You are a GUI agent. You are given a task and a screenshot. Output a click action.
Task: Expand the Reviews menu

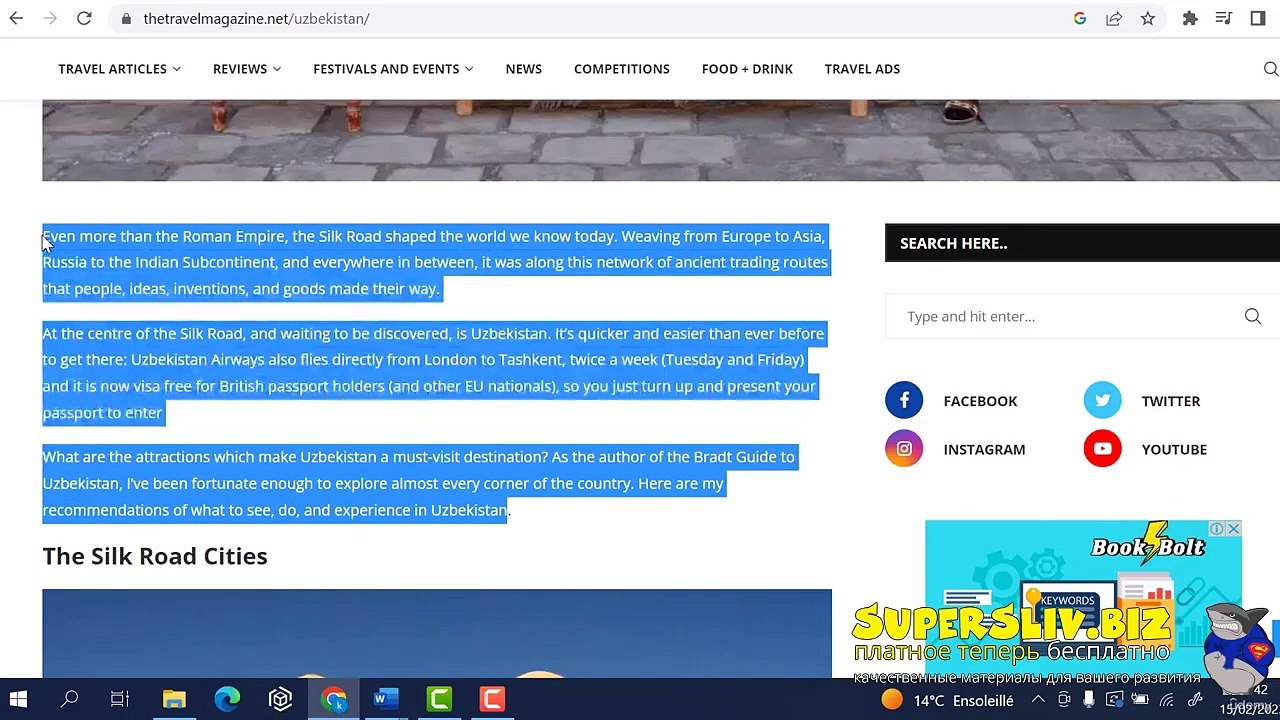(x=247, y=69)
